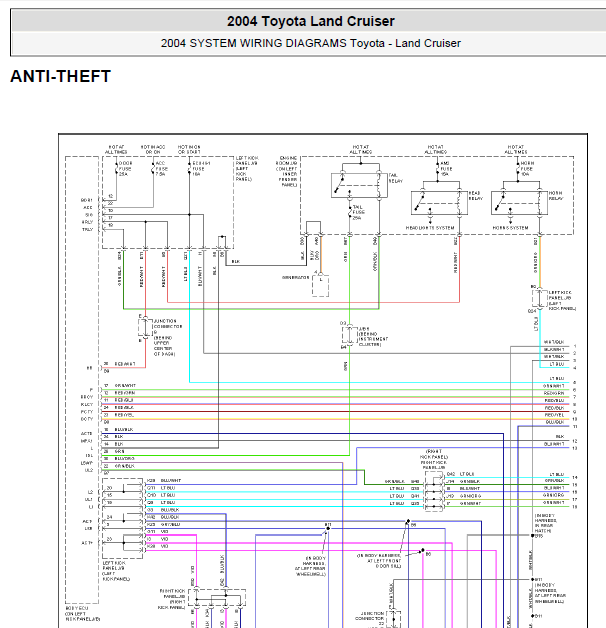Click the WHT/BLK label at wire end 1
Screen dimensions: 606x628
[554, 342]
